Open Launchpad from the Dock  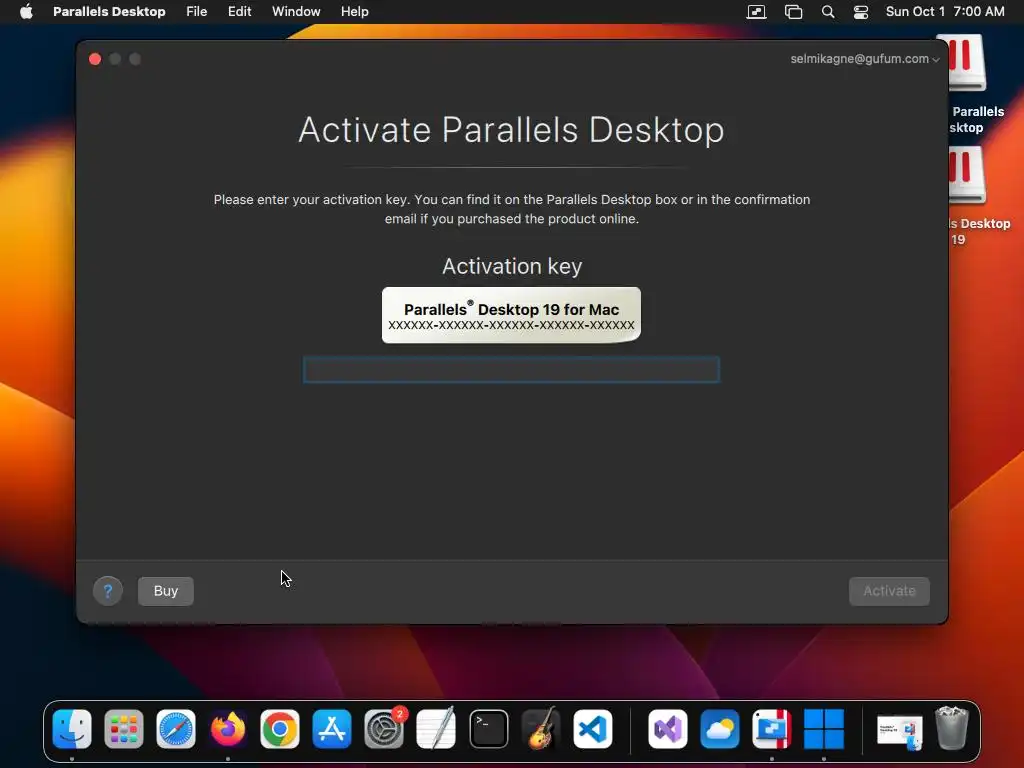coord(123,729)
